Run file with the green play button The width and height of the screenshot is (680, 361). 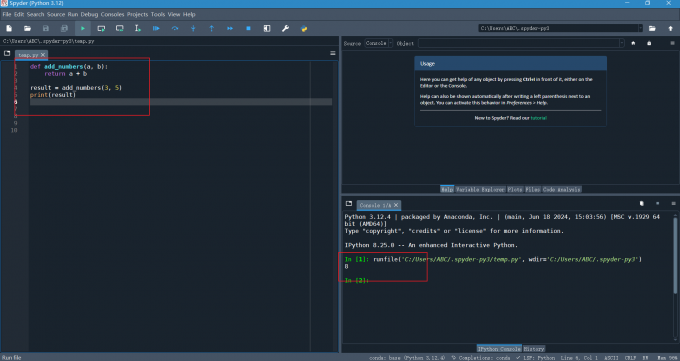[x=82, y=28]
